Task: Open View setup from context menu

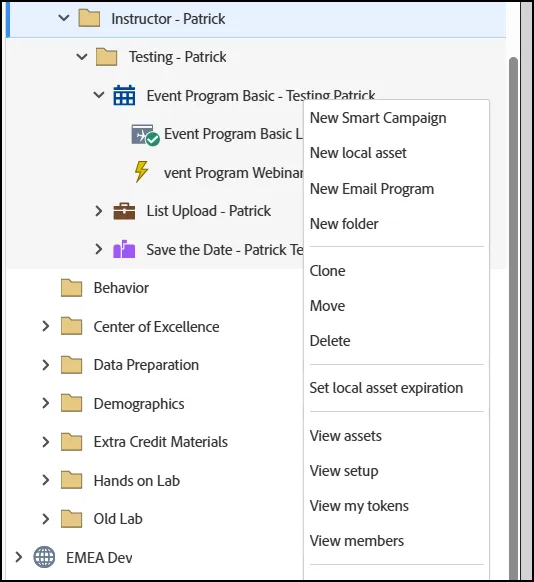Action: click(344, 471)
